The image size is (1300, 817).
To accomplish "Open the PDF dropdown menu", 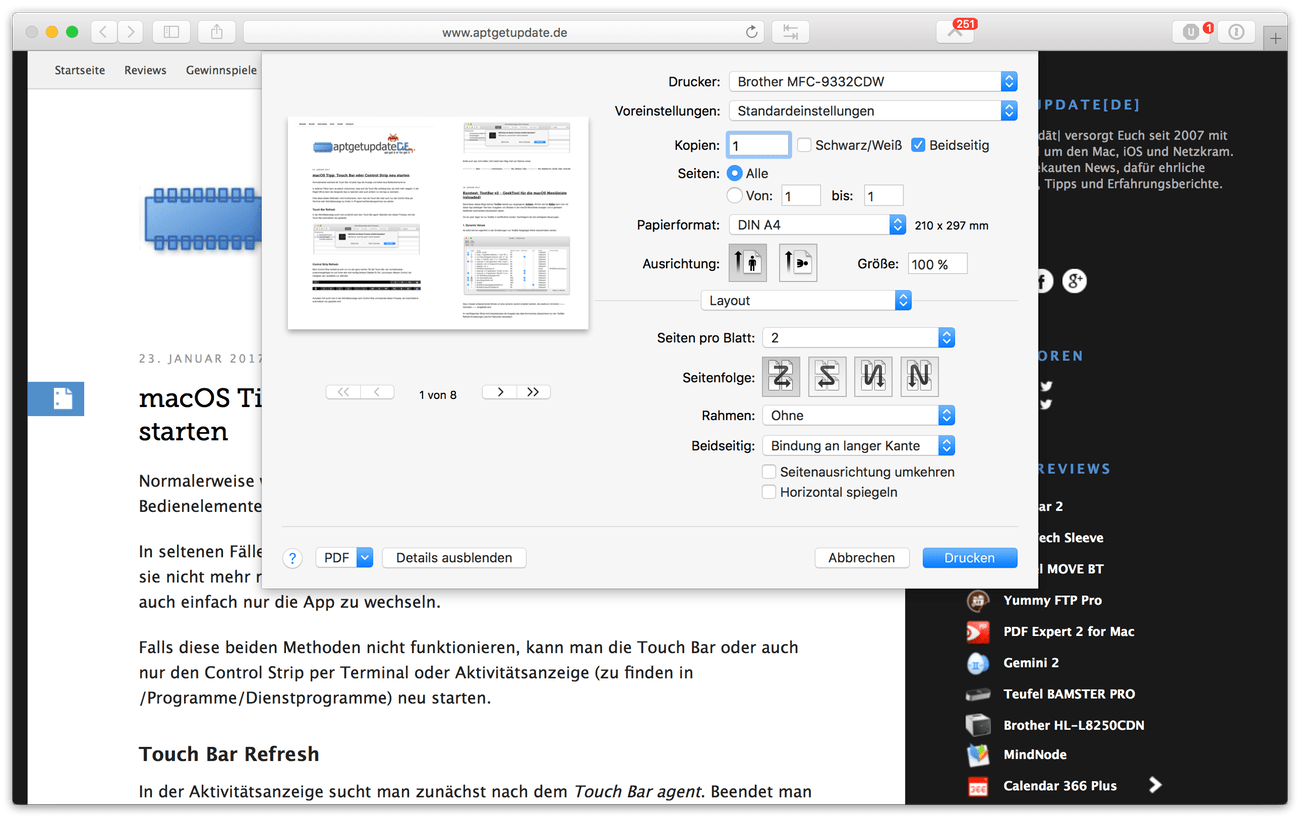I will (344, 558).
